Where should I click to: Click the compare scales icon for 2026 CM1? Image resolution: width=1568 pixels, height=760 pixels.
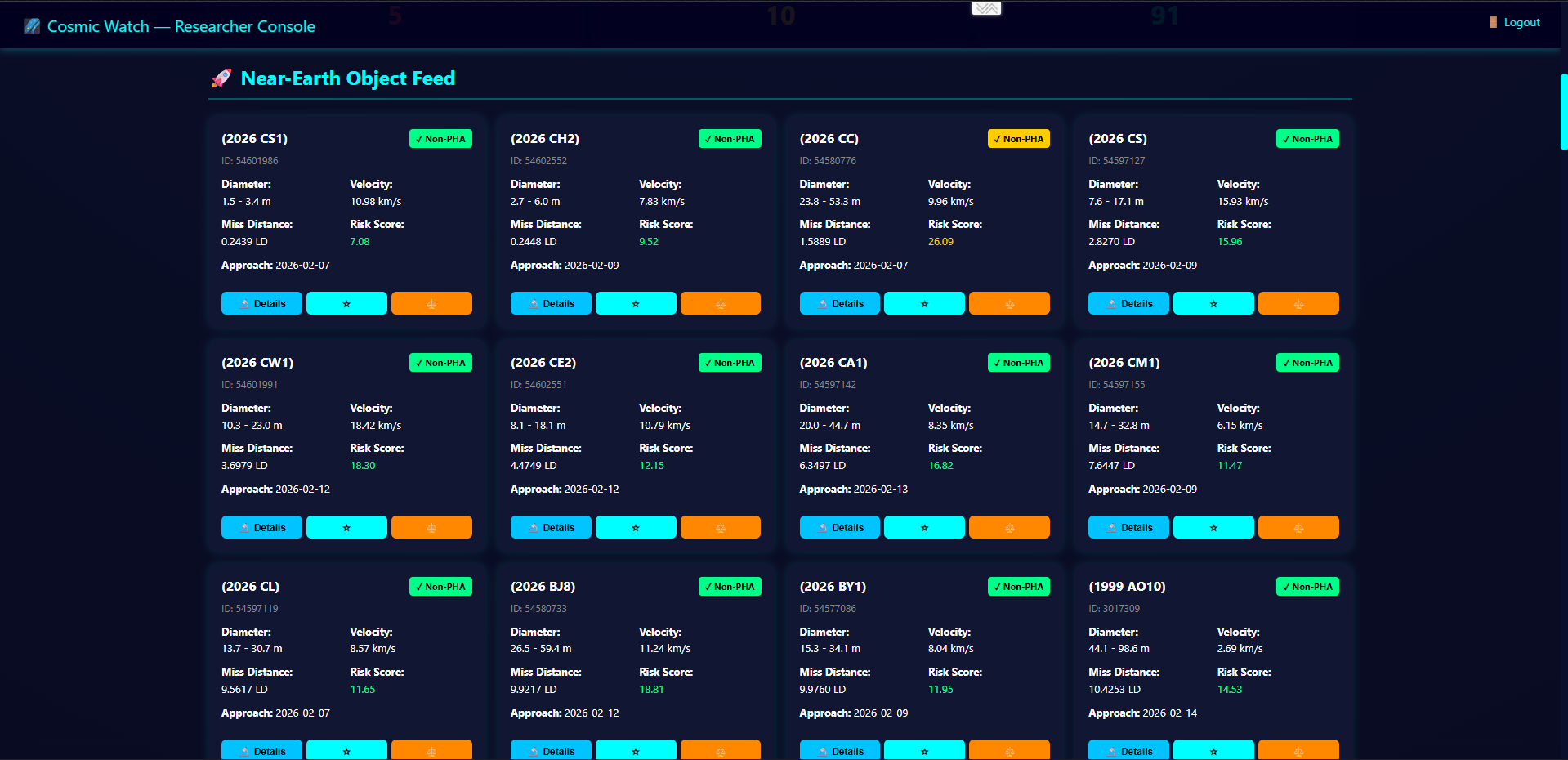pos(1298,527)
